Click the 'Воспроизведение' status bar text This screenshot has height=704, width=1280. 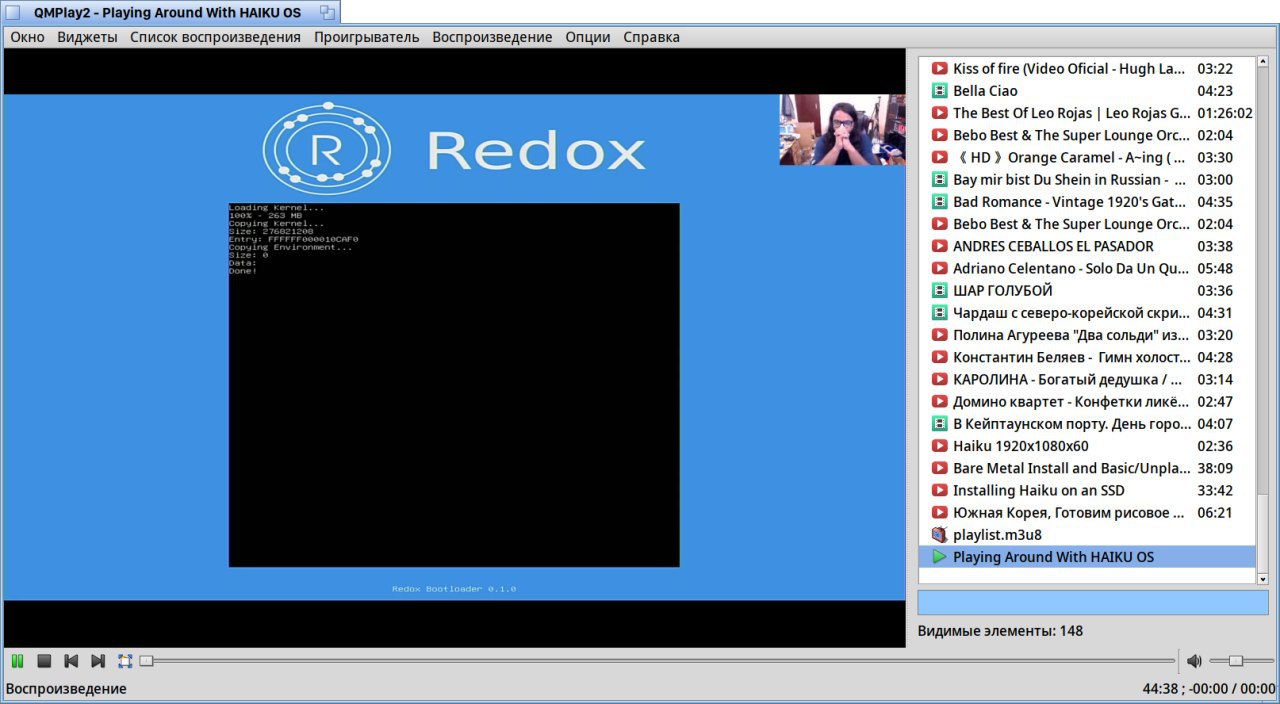[x=67, y=689]
